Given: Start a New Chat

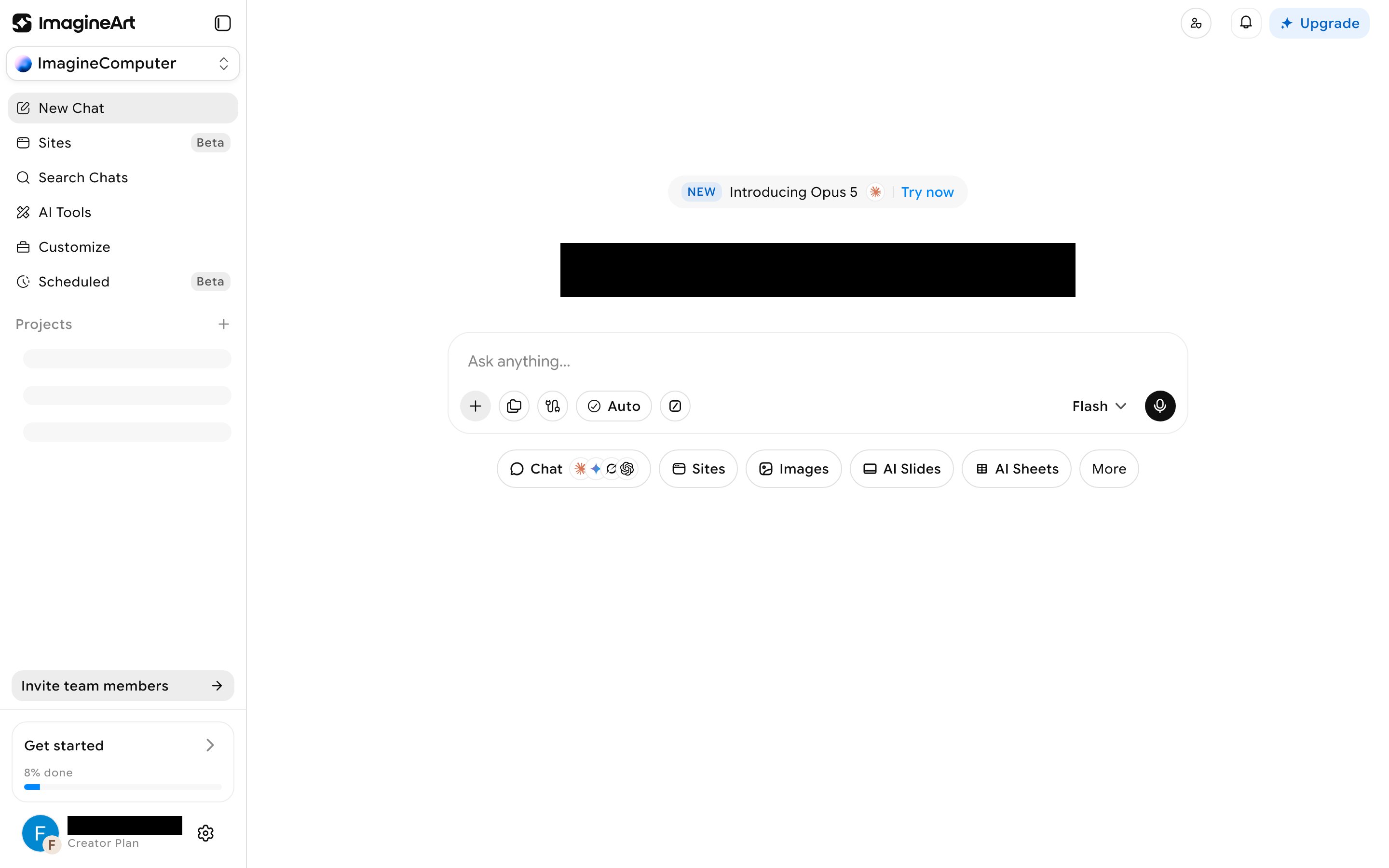Looking at the screenshot, I should [x=123, y=108].
